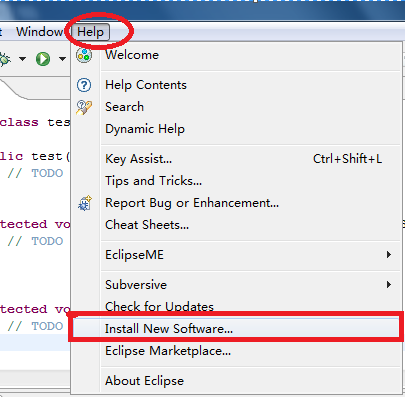The width and height of the screenshot is (405, 397).
Task: Click the green Run button in toolbar
Action: [43, 59]
